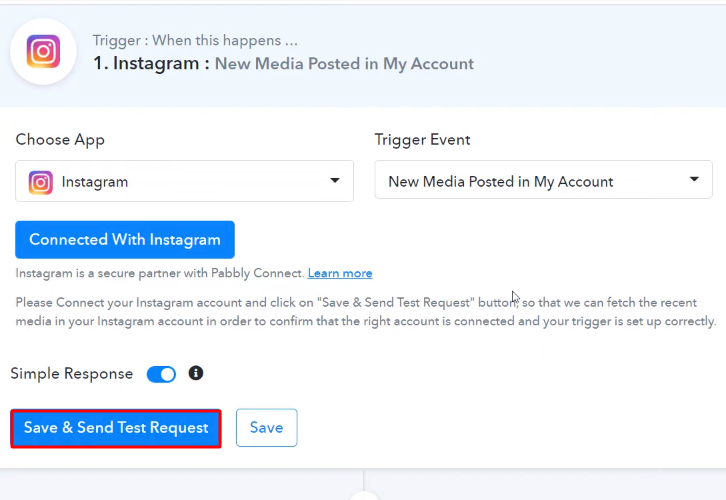Open the Simple Response info icon

[x=196, y=373]
